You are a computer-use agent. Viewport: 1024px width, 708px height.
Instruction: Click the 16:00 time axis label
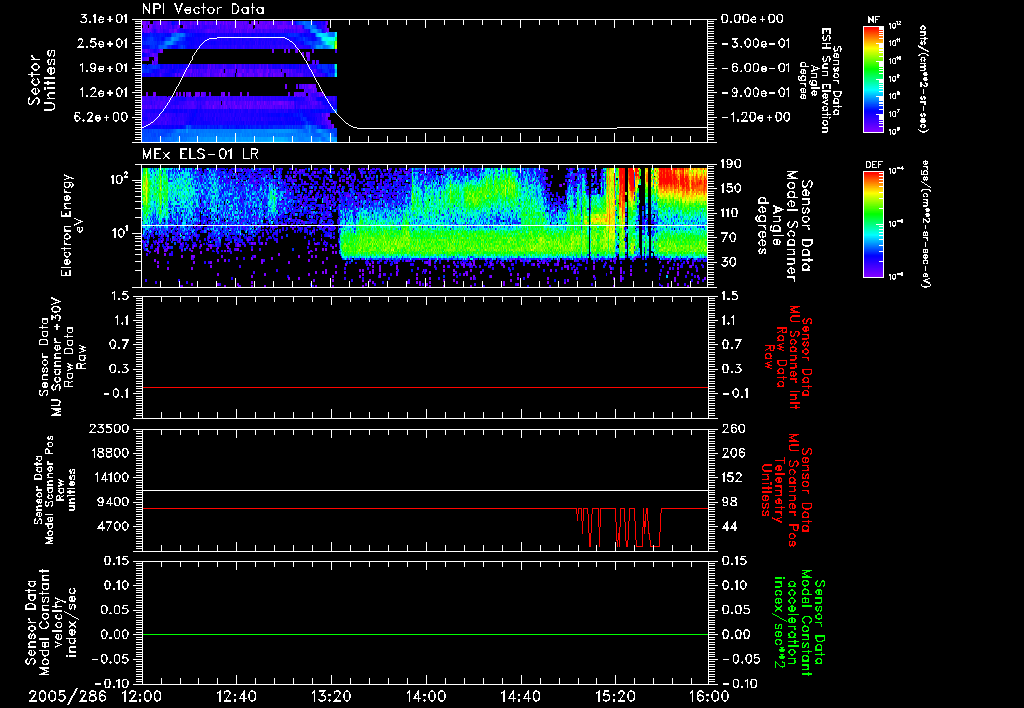tap(709, 696)
